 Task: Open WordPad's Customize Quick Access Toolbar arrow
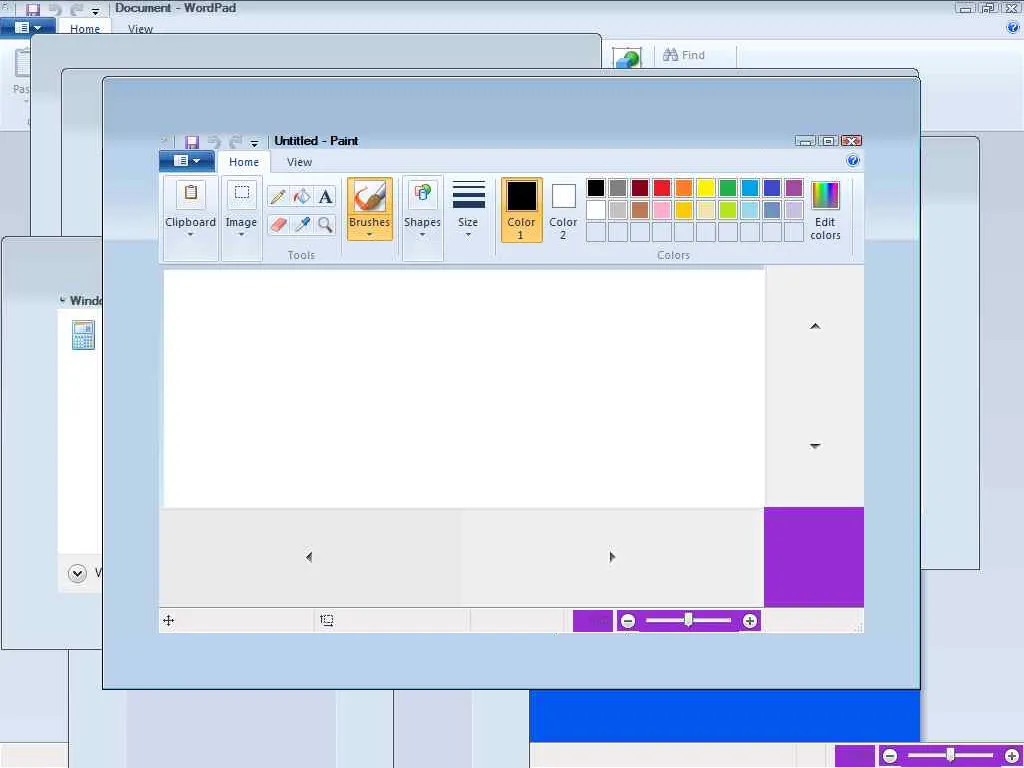coord(95,12)
